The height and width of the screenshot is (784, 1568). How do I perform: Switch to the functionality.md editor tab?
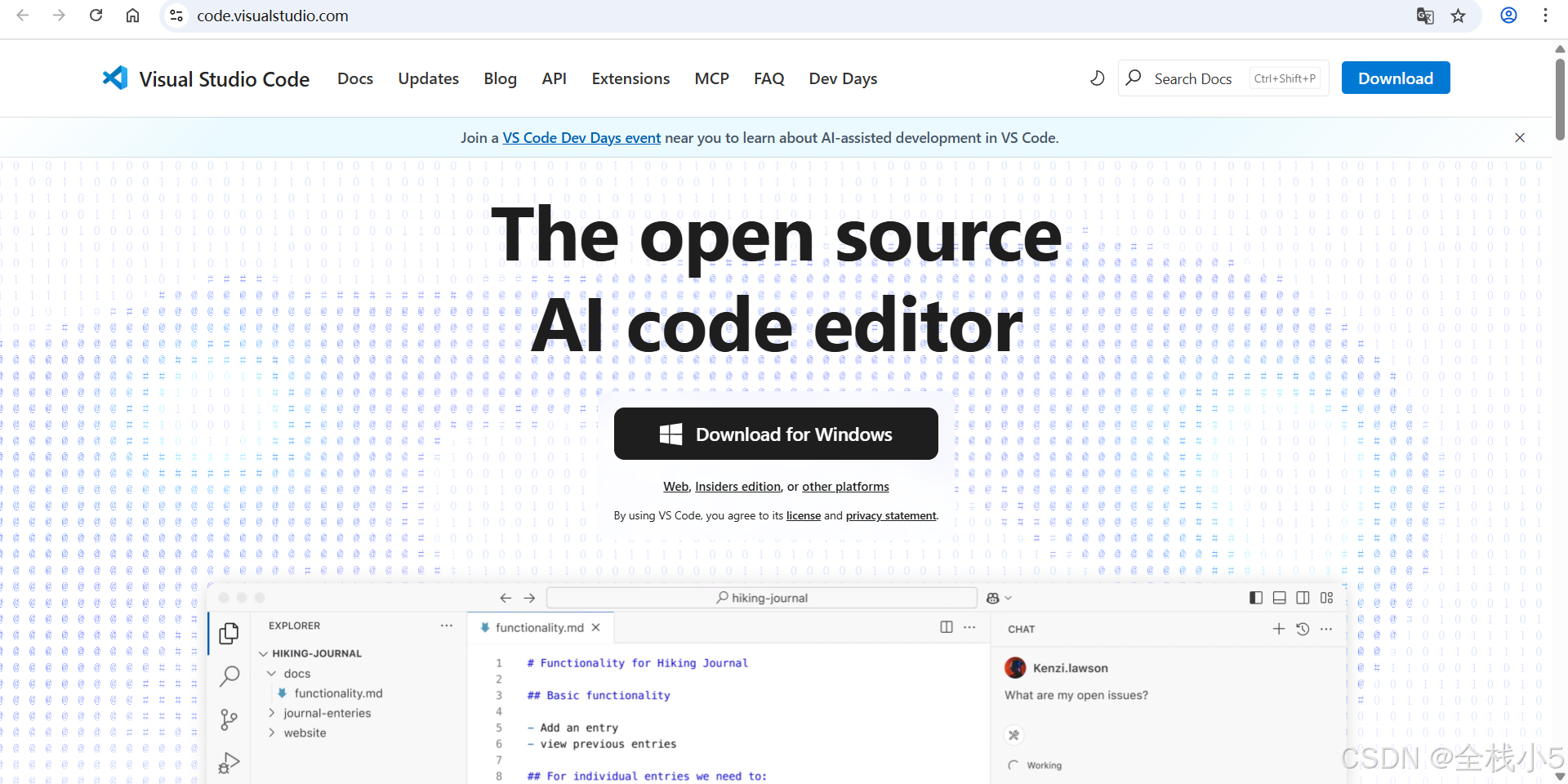coord(540,627)
